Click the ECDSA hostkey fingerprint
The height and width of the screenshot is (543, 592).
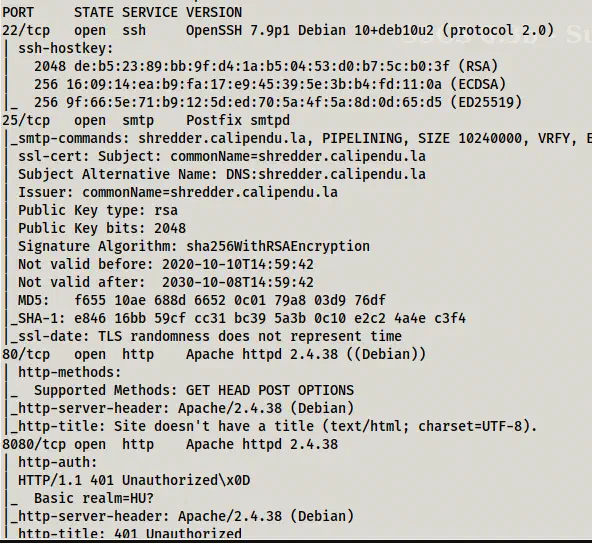click(254, 85)
